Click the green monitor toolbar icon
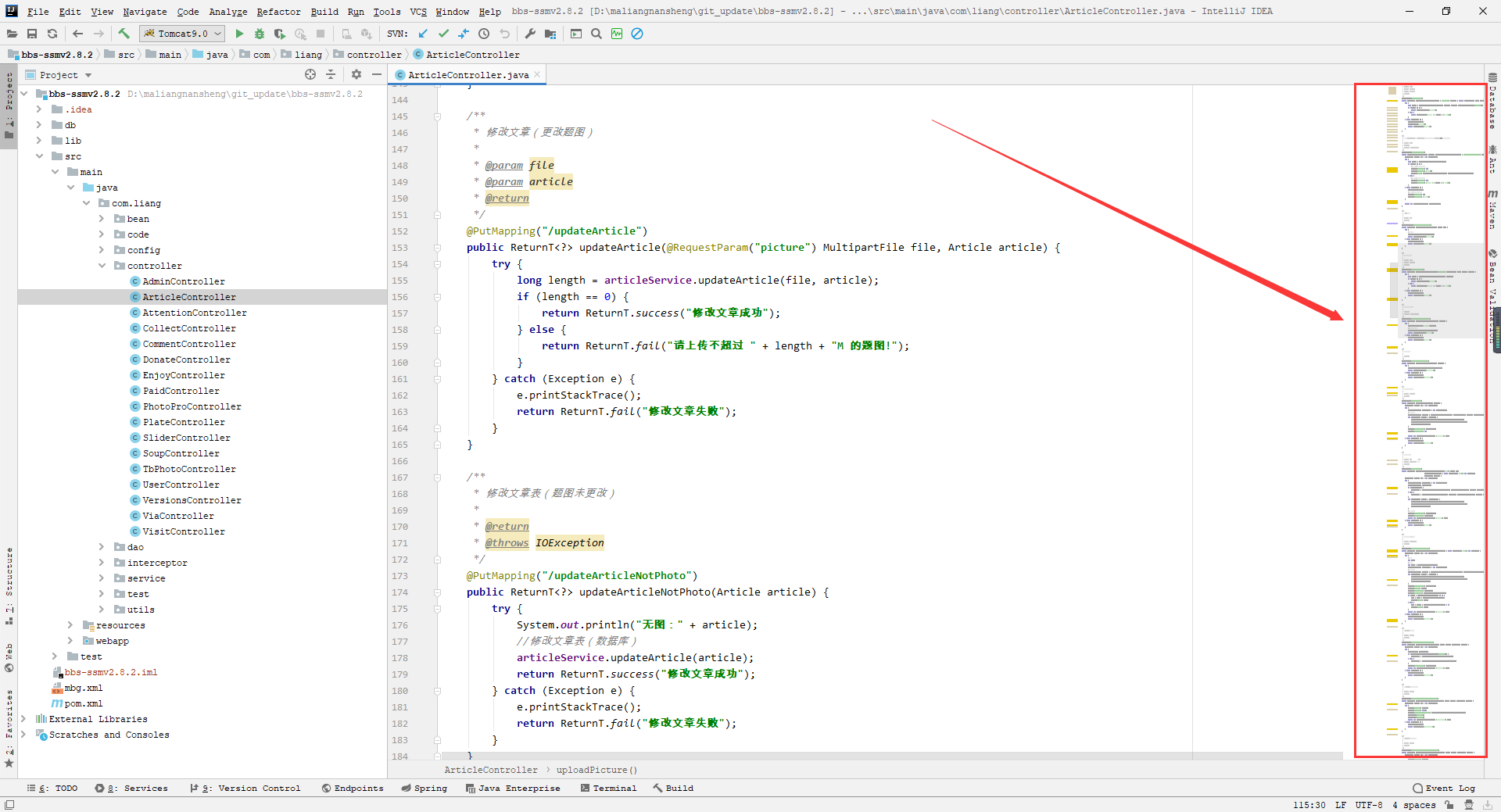 pos(617,34)
